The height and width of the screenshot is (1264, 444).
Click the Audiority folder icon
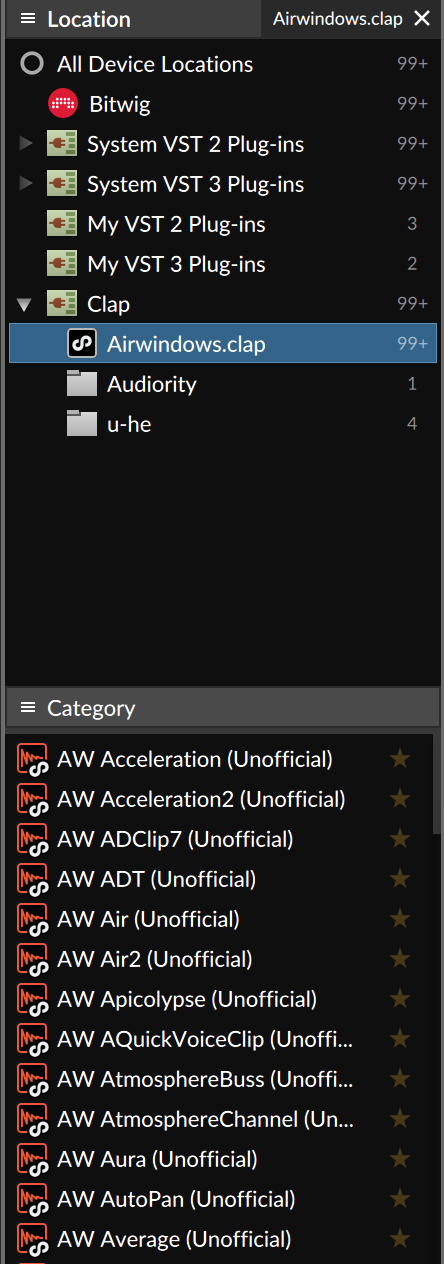click(x=82, y=384)
